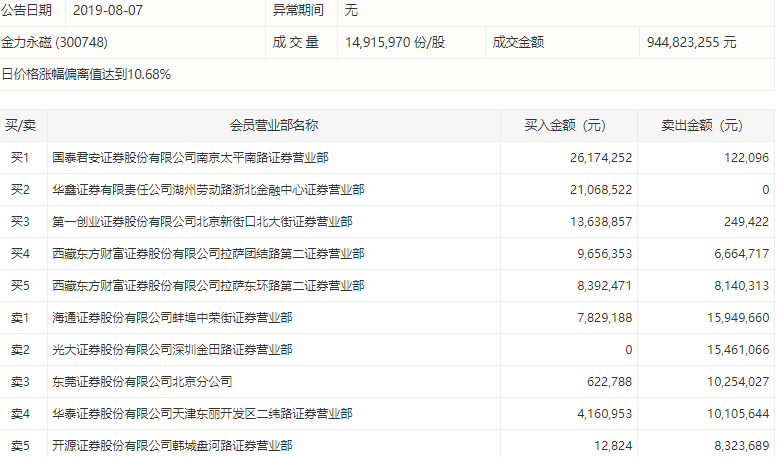Image resolution: width=777 pixels, height=457 pixels.
Task: Click the 日价格涨幅偏离值达到10.68% note
Action: pyautogui.click(x=86, y=74)
